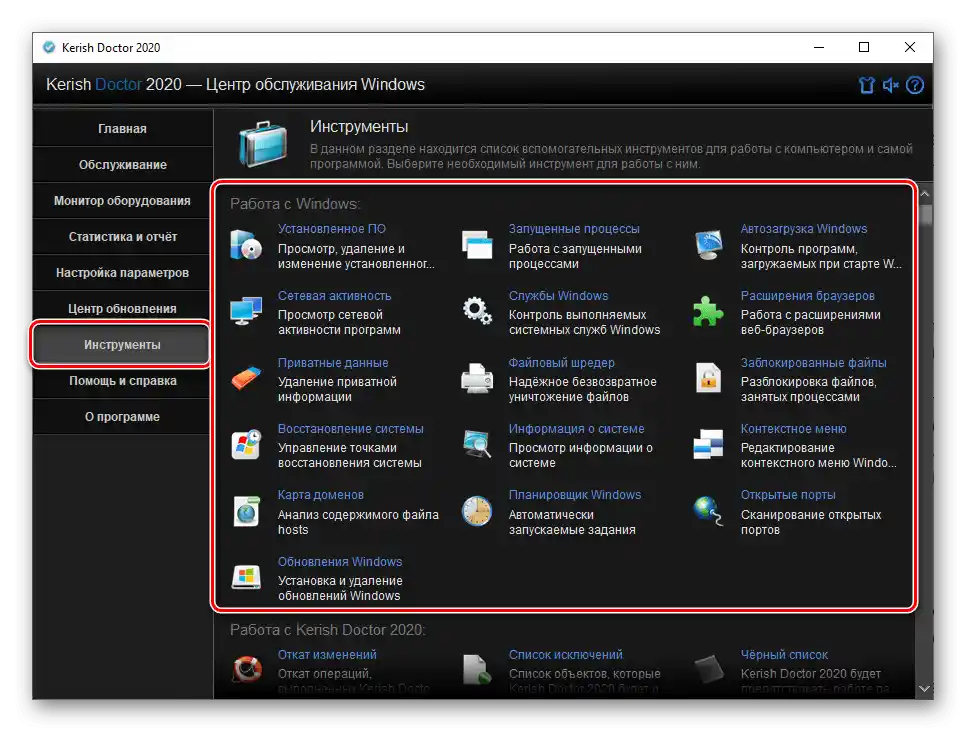Open help via question mark icon

tap(914, 85)
